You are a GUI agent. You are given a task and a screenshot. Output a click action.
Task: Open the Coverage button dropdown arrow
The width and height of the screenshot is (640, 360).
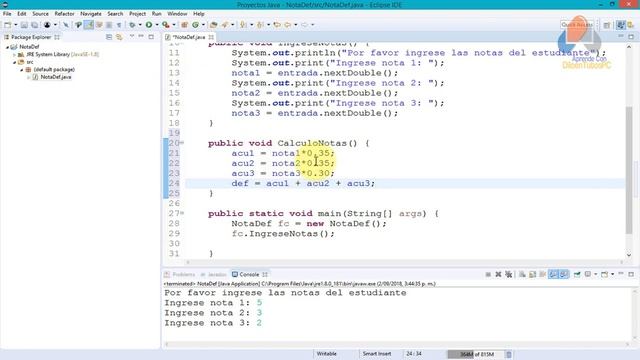pyautogui.click(x=174, y=25)
